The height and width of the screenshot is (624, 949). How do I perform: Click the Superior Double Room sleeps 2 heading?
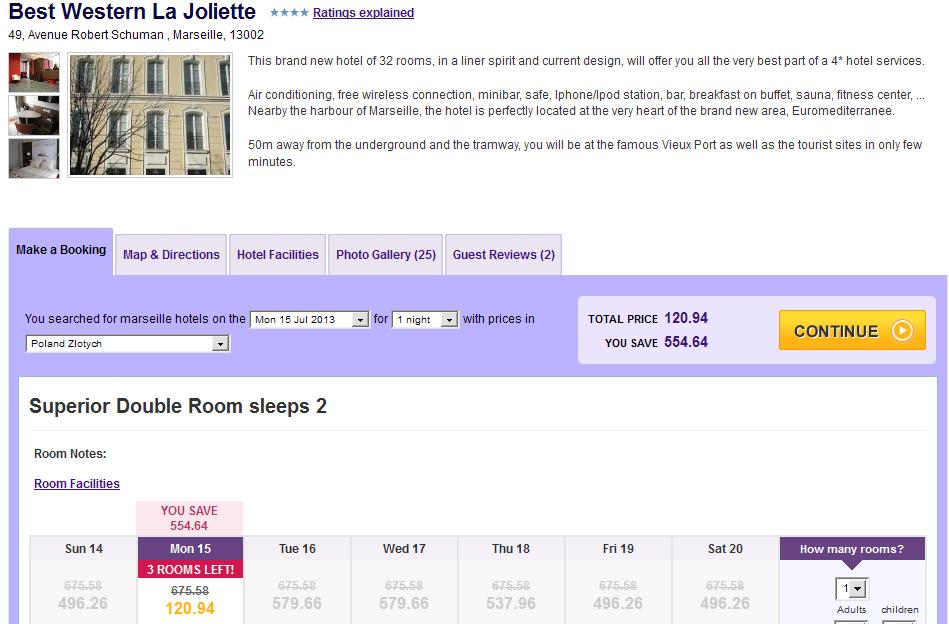coord(178,406)
